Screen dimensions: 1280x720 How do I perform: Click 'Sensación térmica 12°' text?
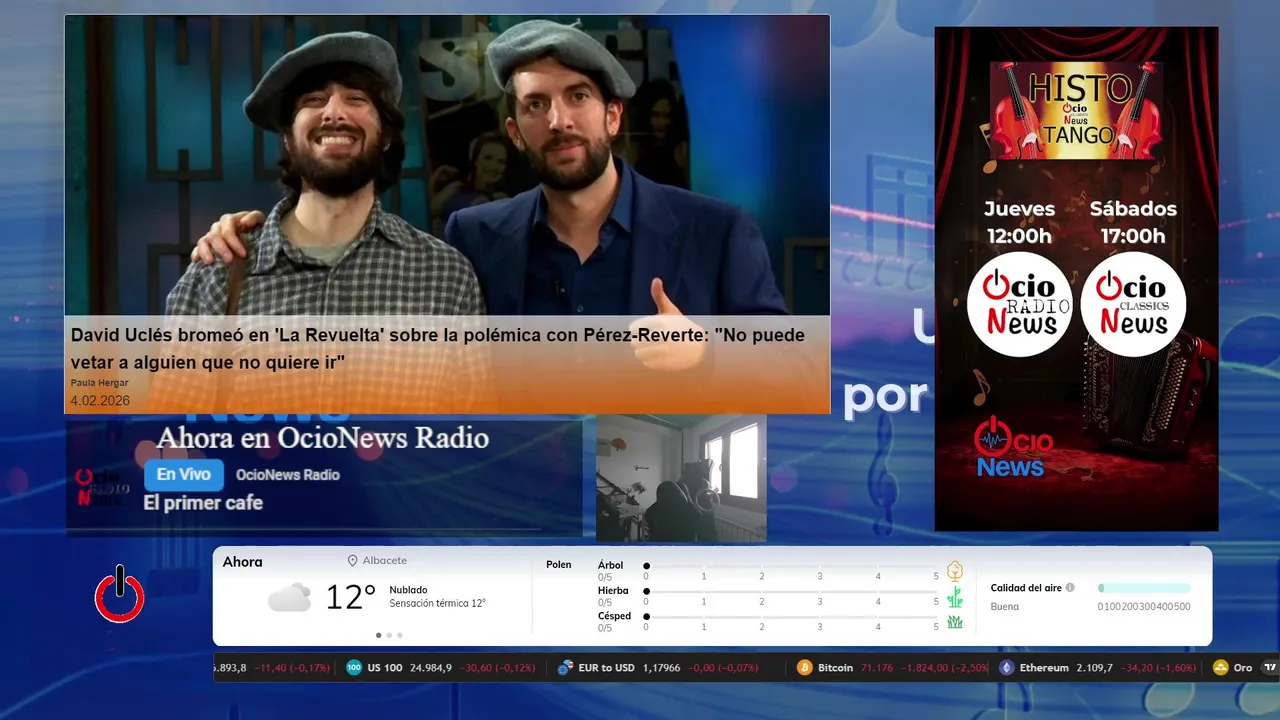click(437, 604)
